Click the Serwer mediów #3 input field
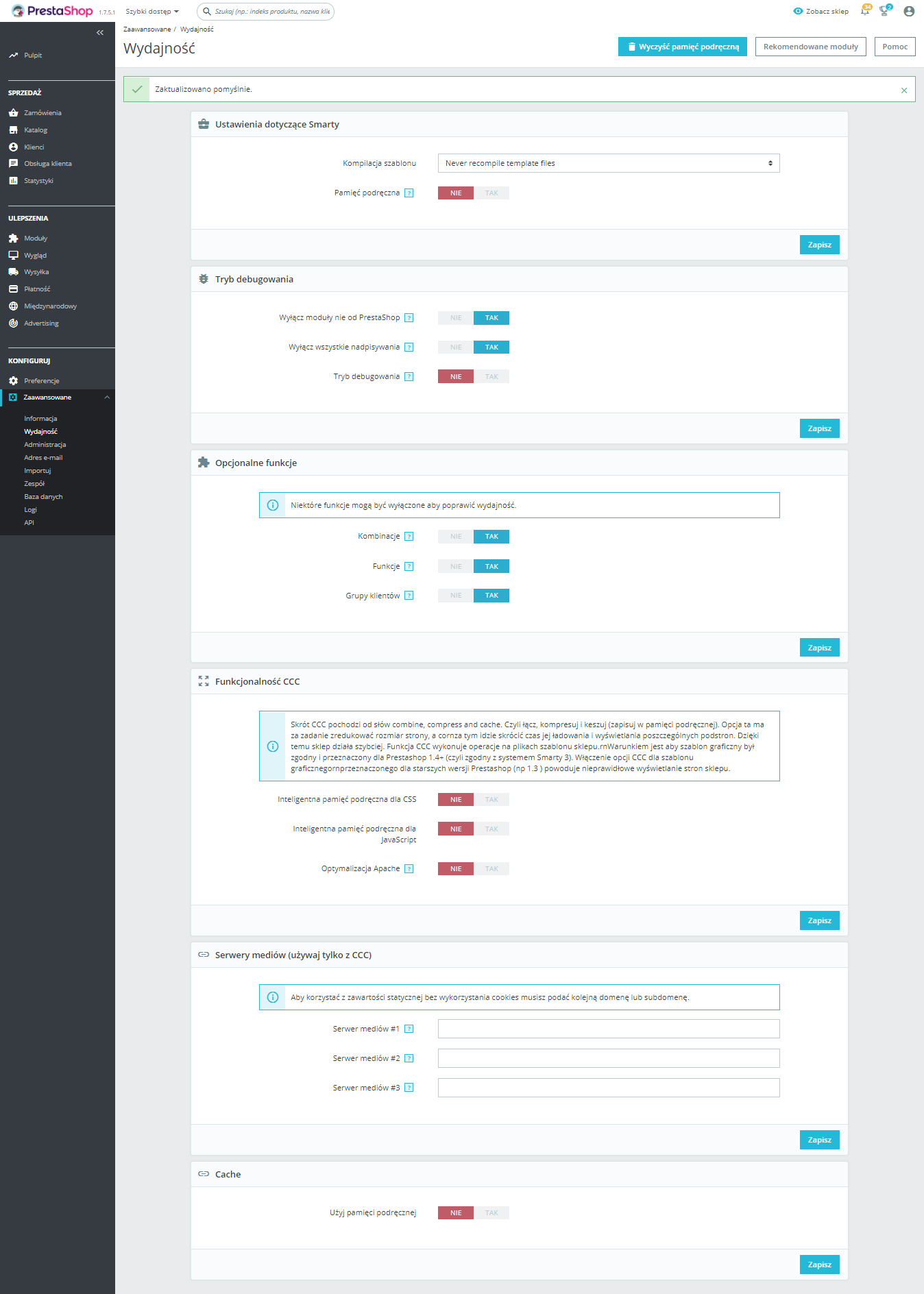 click(x=609, y=1088)
